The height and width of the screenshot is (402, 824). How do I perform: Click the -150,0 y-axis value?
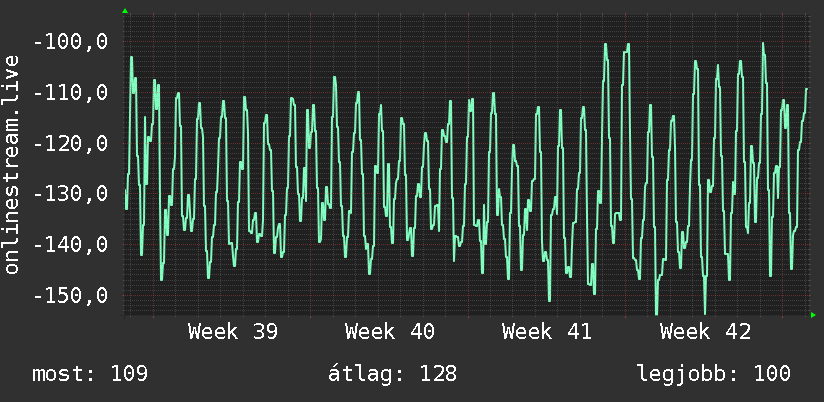tap(70, 295)
